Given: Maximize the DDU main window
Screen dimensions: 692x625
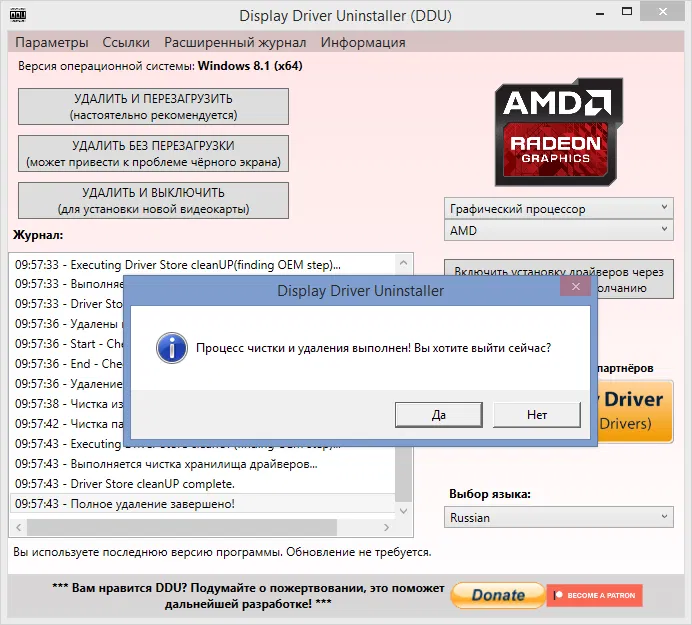Looking at the screenshot, I should click(627, 12).
